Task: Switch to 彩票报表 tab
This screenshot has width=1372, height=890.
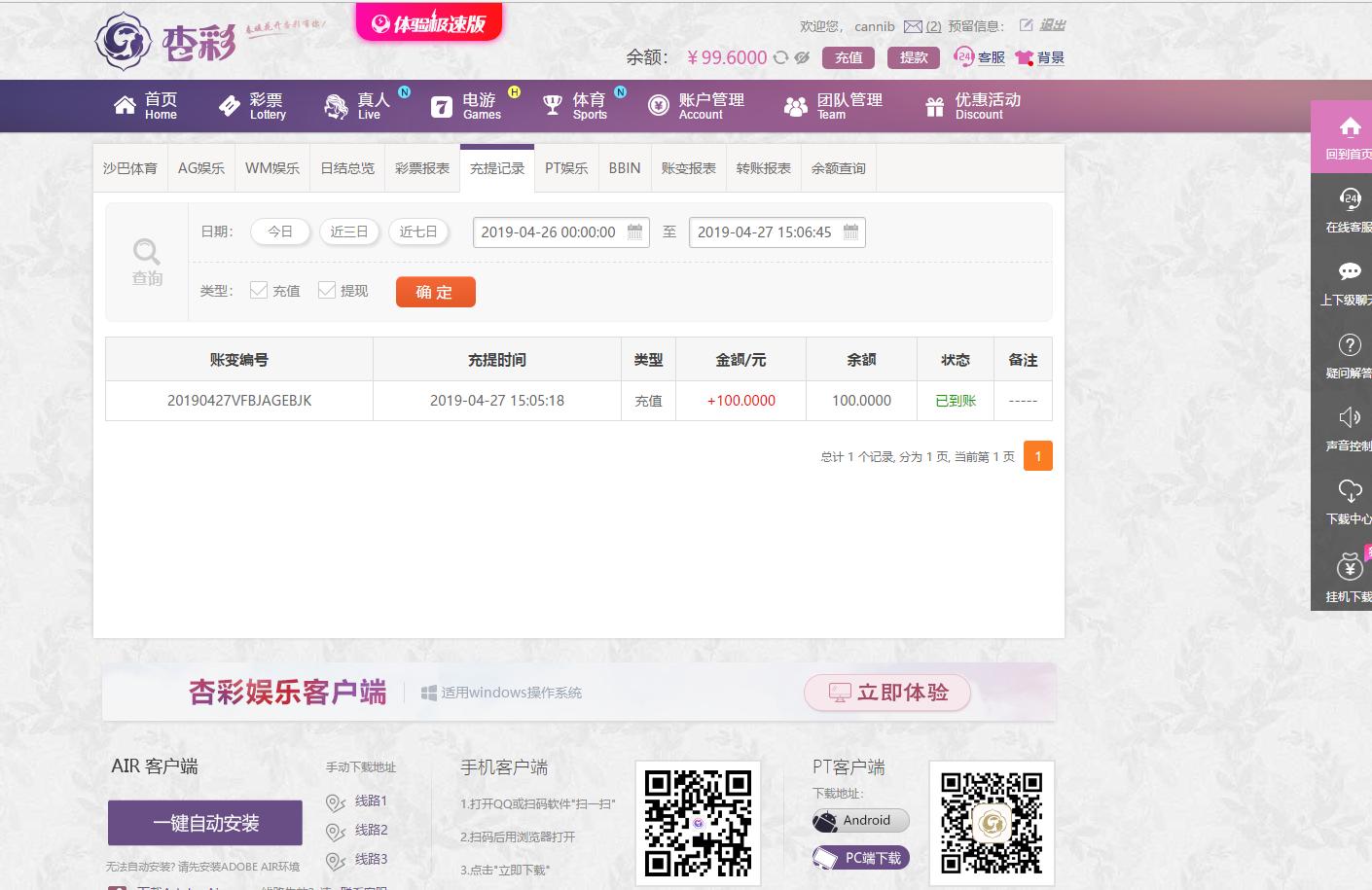Action: coord(422,168)
